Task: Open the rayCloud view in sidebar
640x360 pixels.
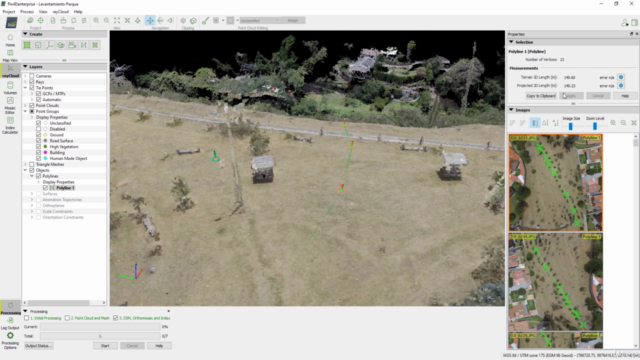Action: pyautogui.click(x=10, y=71)
